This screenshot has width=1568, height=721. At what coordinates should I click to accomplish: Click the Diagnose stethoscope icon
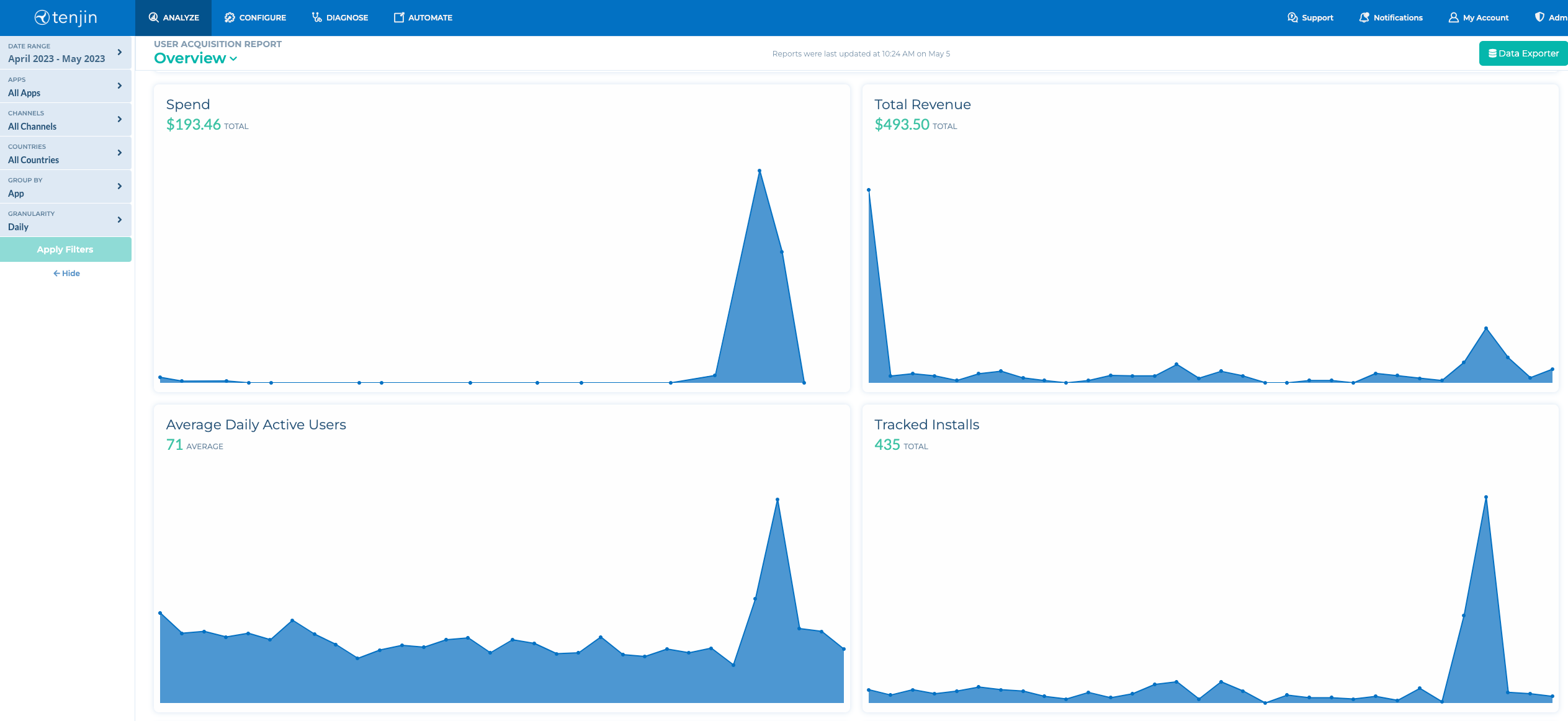click(316, 17)
